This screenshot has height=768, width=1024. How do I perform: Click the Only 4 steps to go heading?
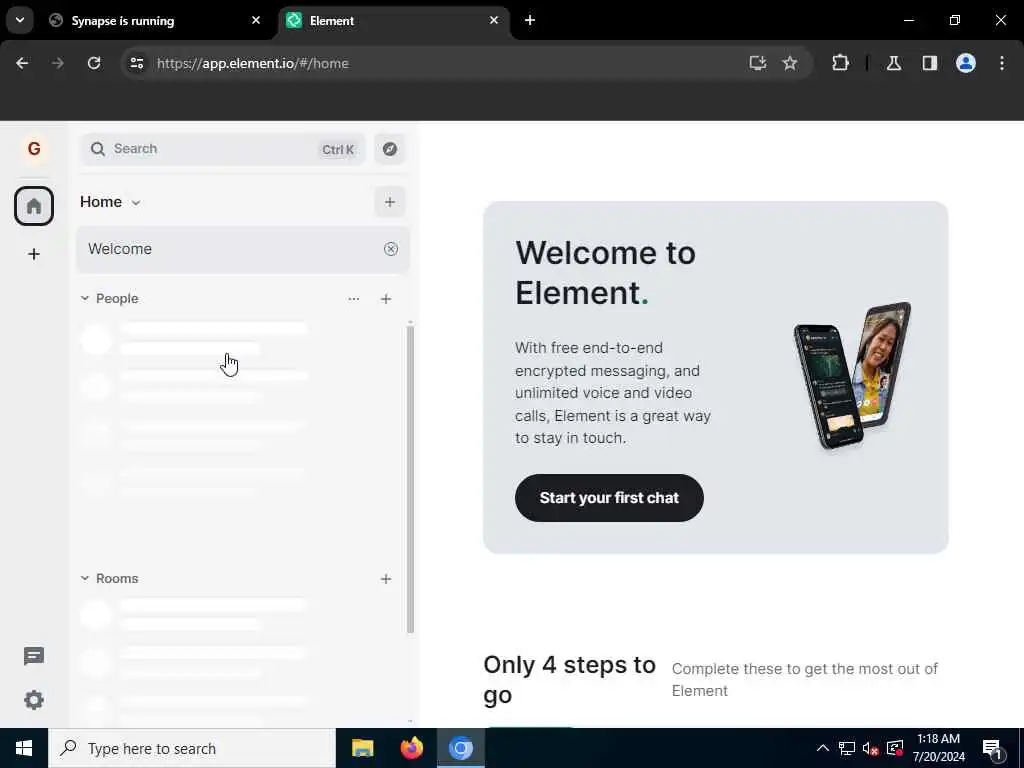(569, 679)
